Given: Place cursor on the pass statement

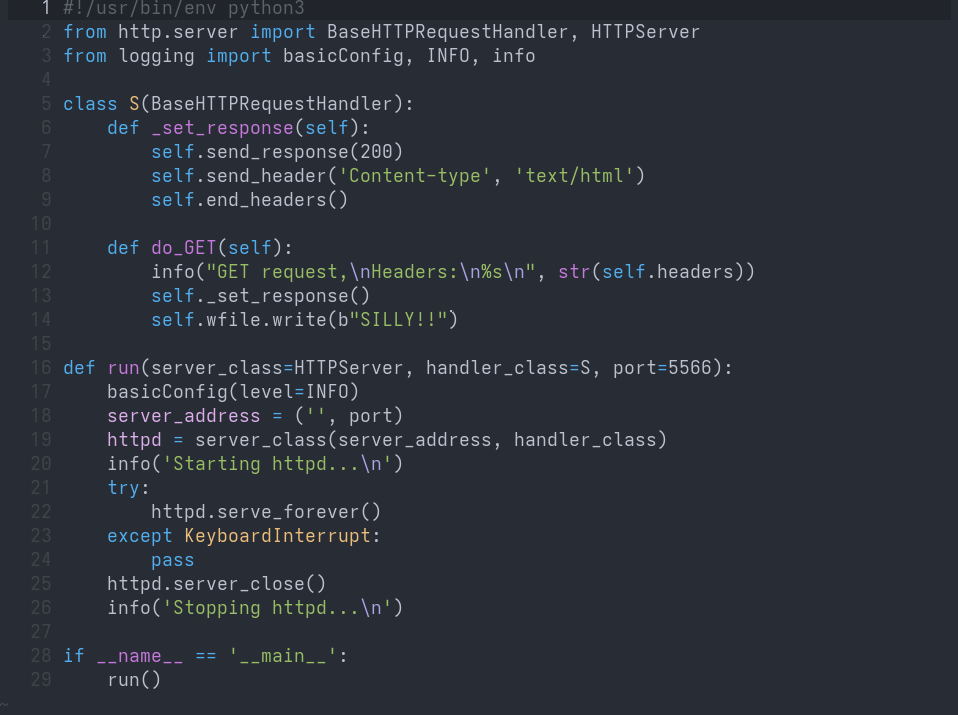Looking at the screenshot, I should (x=172, y=559).
